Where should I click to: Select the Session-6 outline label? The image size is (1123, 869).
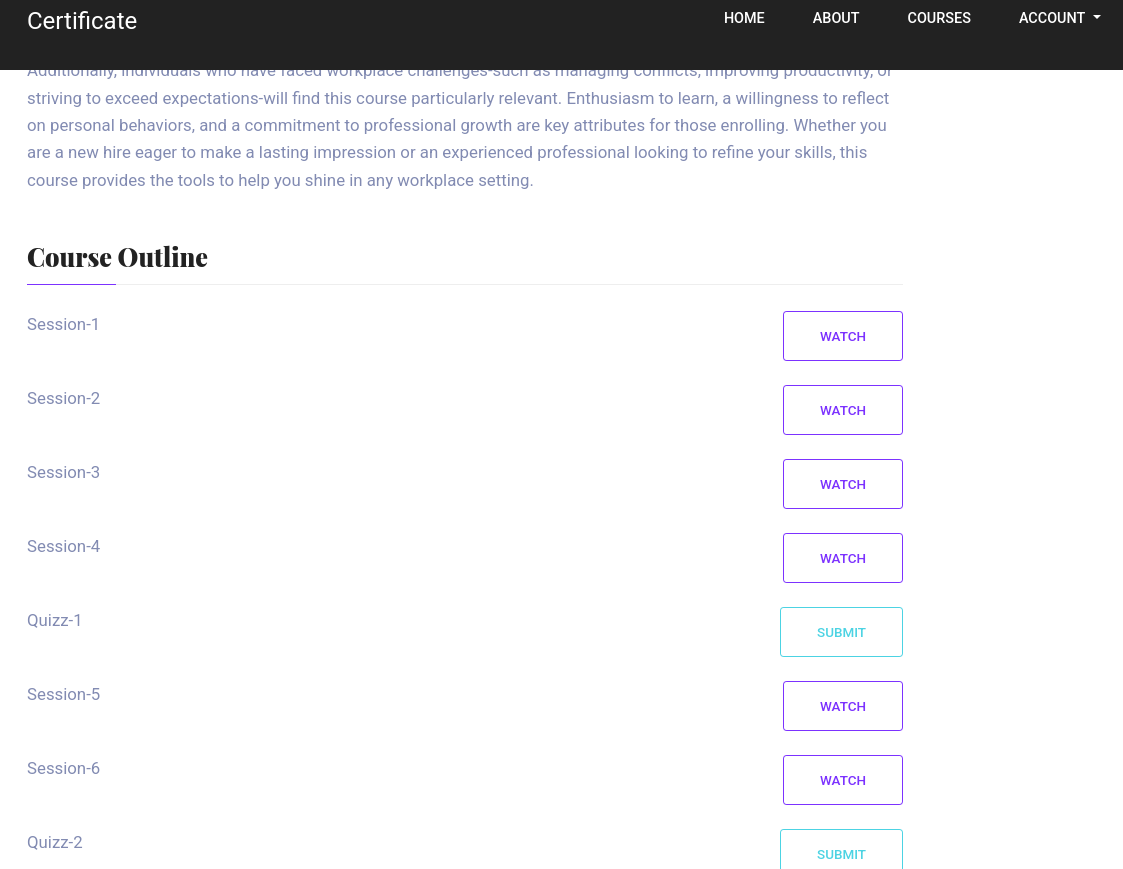click(x=64, y=769)
